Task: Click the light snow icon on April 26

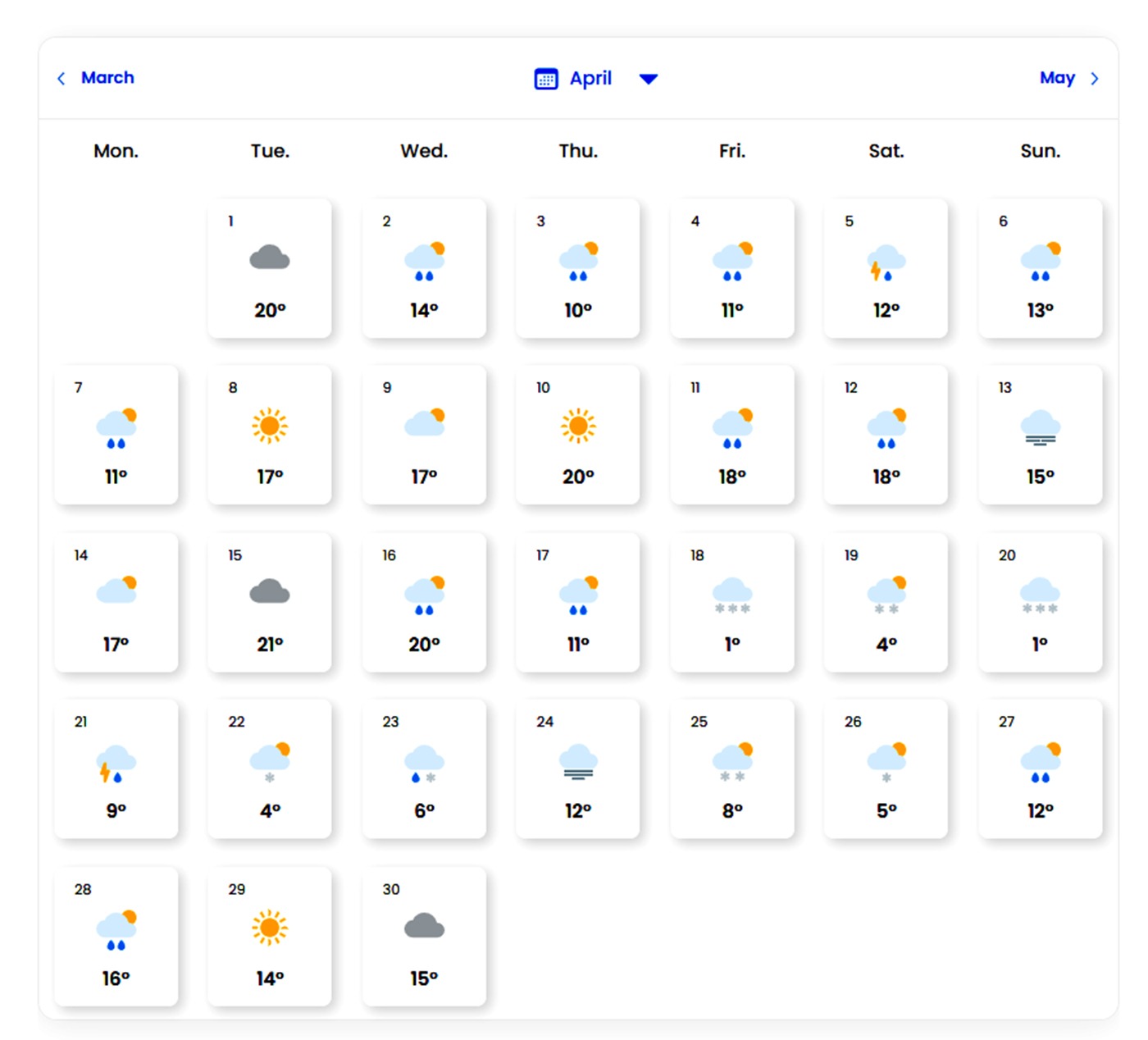Action: 886,761
